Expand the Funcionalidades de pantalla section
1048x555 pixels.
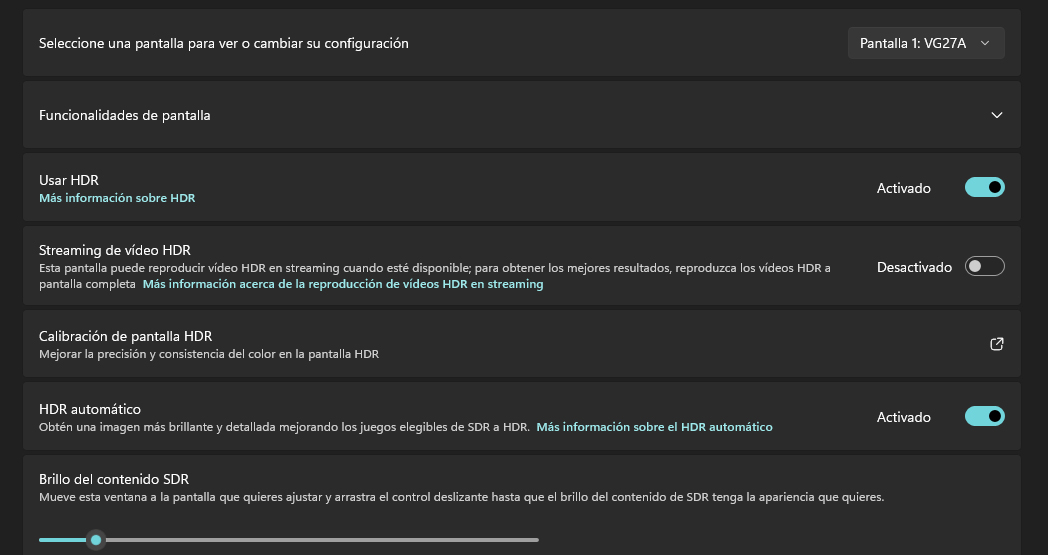click(x=997, y=115)
